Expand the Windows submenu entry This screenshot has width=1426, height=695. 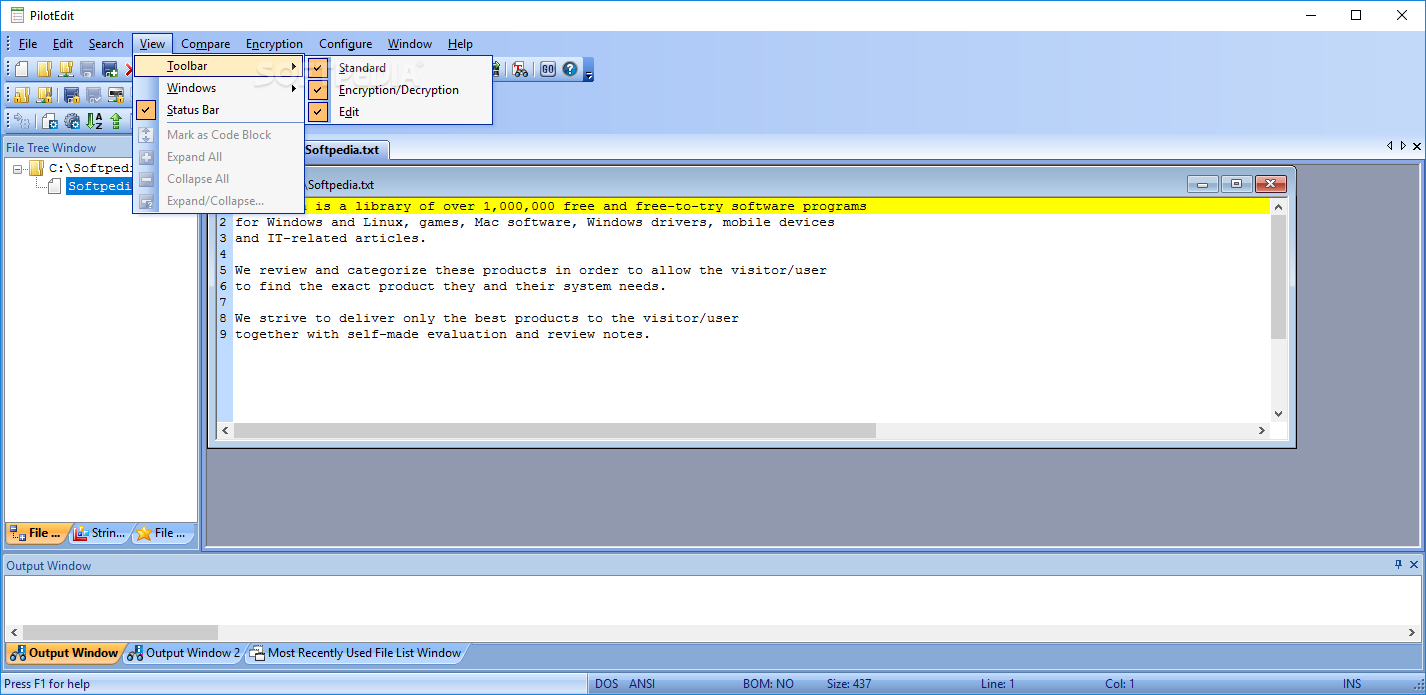[x=219, y=88]
